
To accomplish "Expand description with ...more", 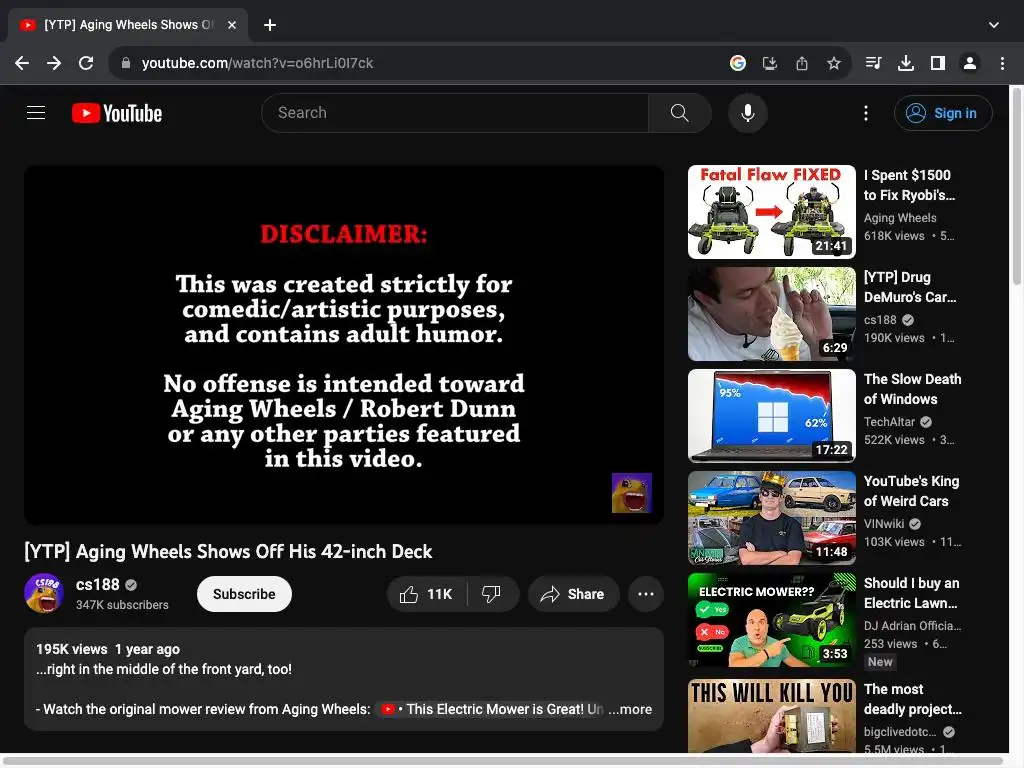I will 630,709.
